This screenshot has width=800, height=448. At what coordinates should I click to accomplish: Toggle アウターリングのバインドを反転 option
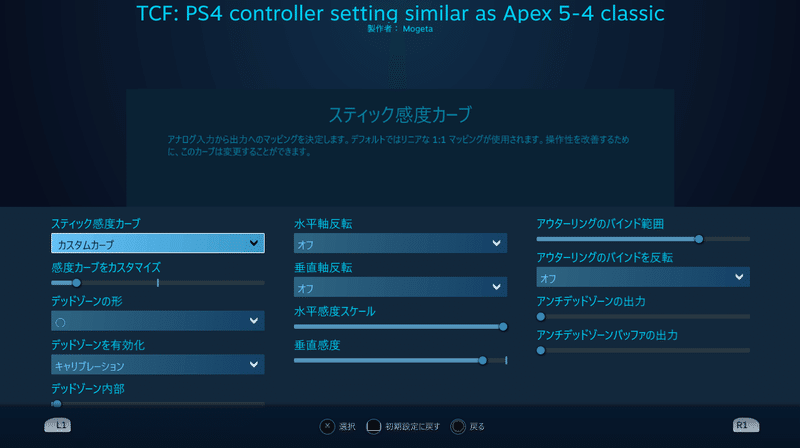click(x=642, y=277)
